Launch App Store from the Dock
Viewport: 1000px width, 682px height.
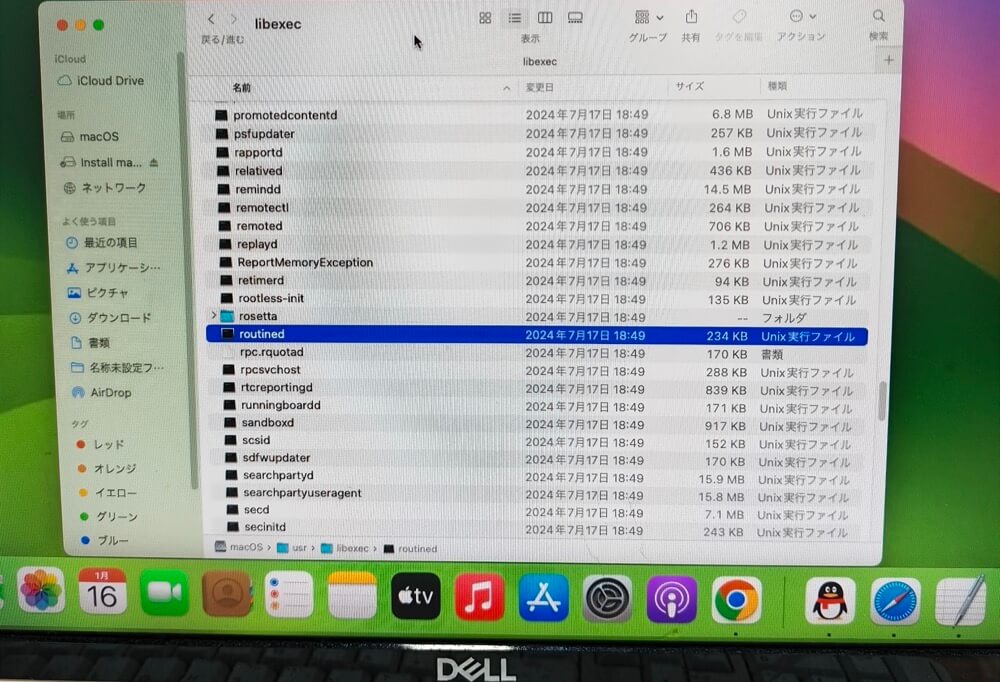(x=543, y=599)
